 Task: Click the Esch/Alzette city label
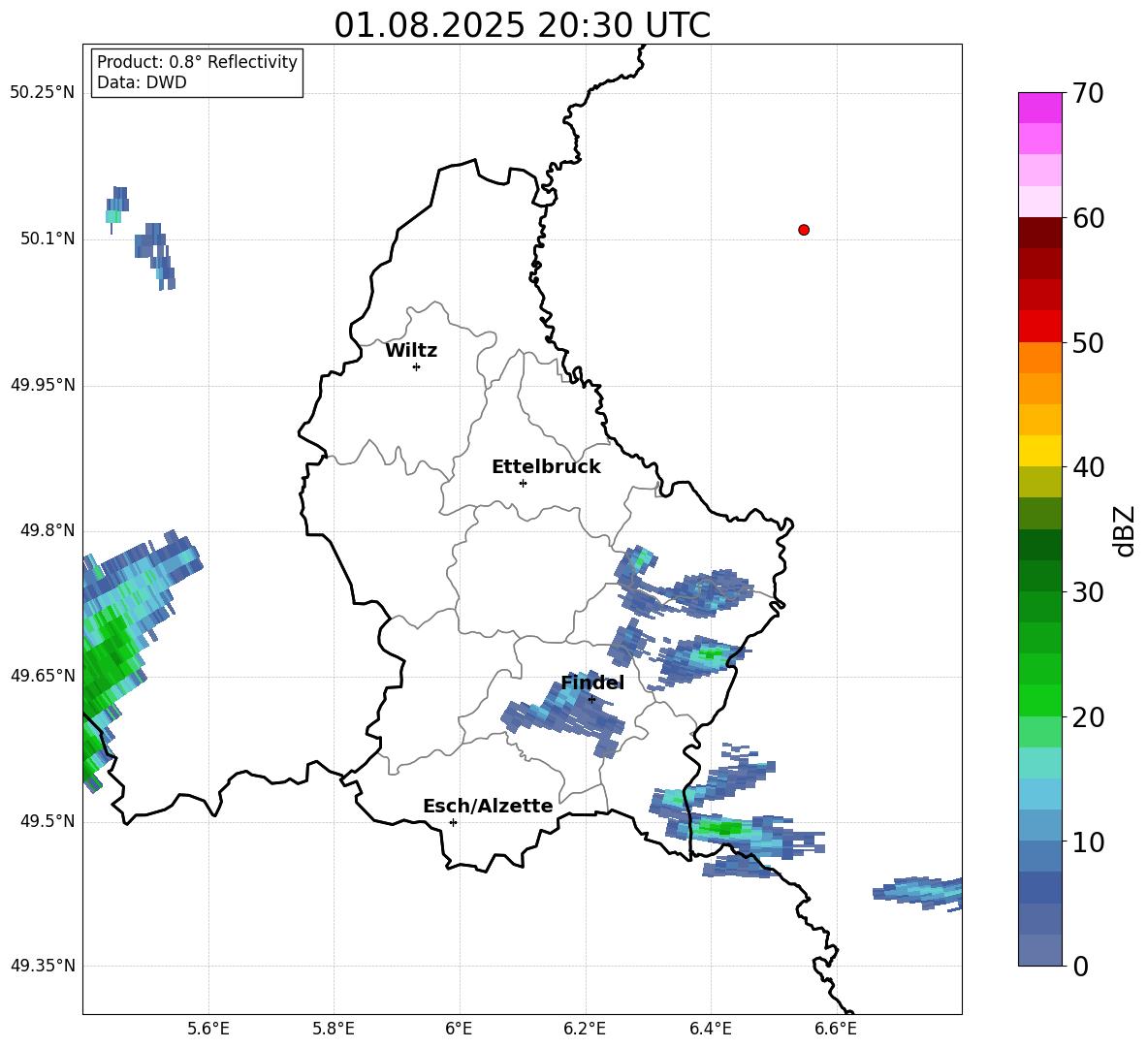[x=488, y=806]
